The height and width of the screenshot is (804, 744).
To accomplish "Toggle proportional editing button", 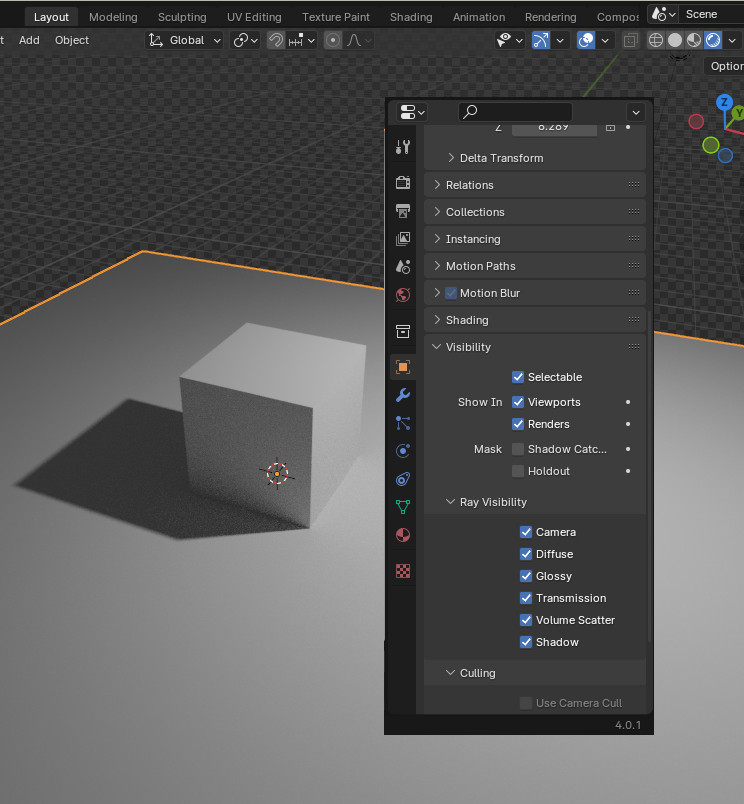I will pyautogui.click(x=333, y=40).
